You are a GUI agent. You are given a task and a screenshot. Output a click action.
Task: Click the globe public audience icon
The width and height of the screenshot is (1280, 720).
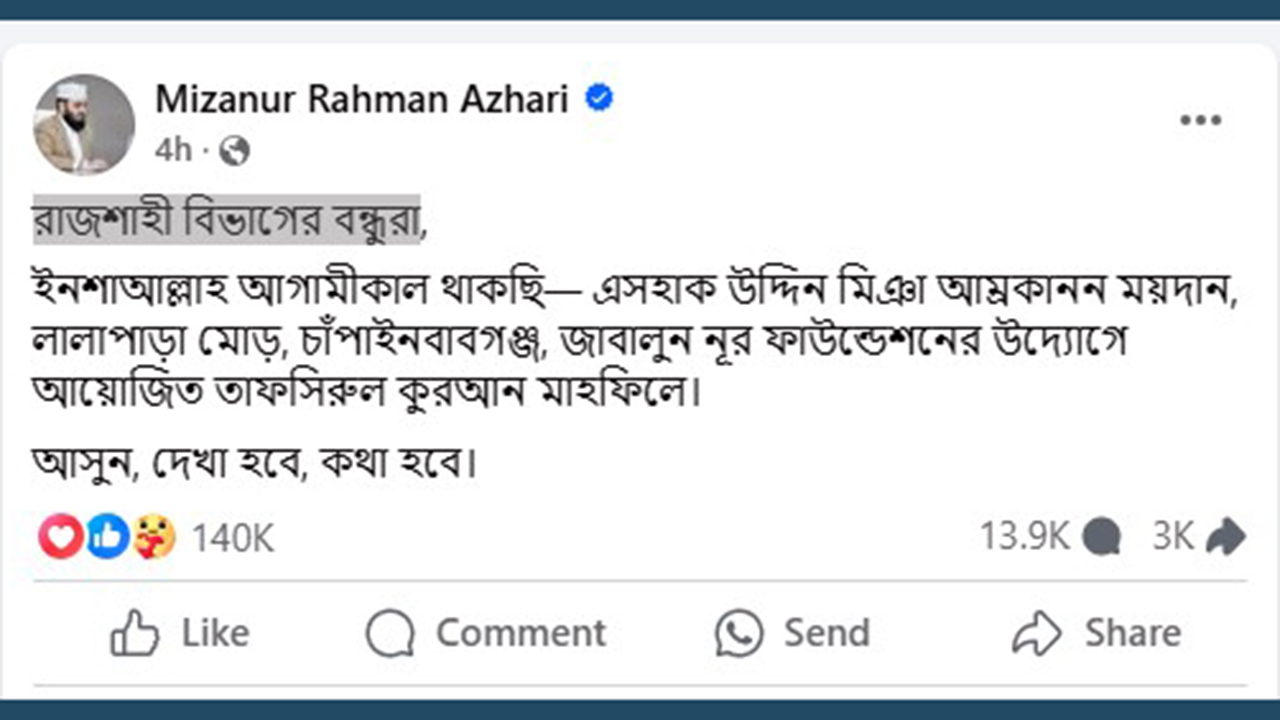tap(234, 151)
